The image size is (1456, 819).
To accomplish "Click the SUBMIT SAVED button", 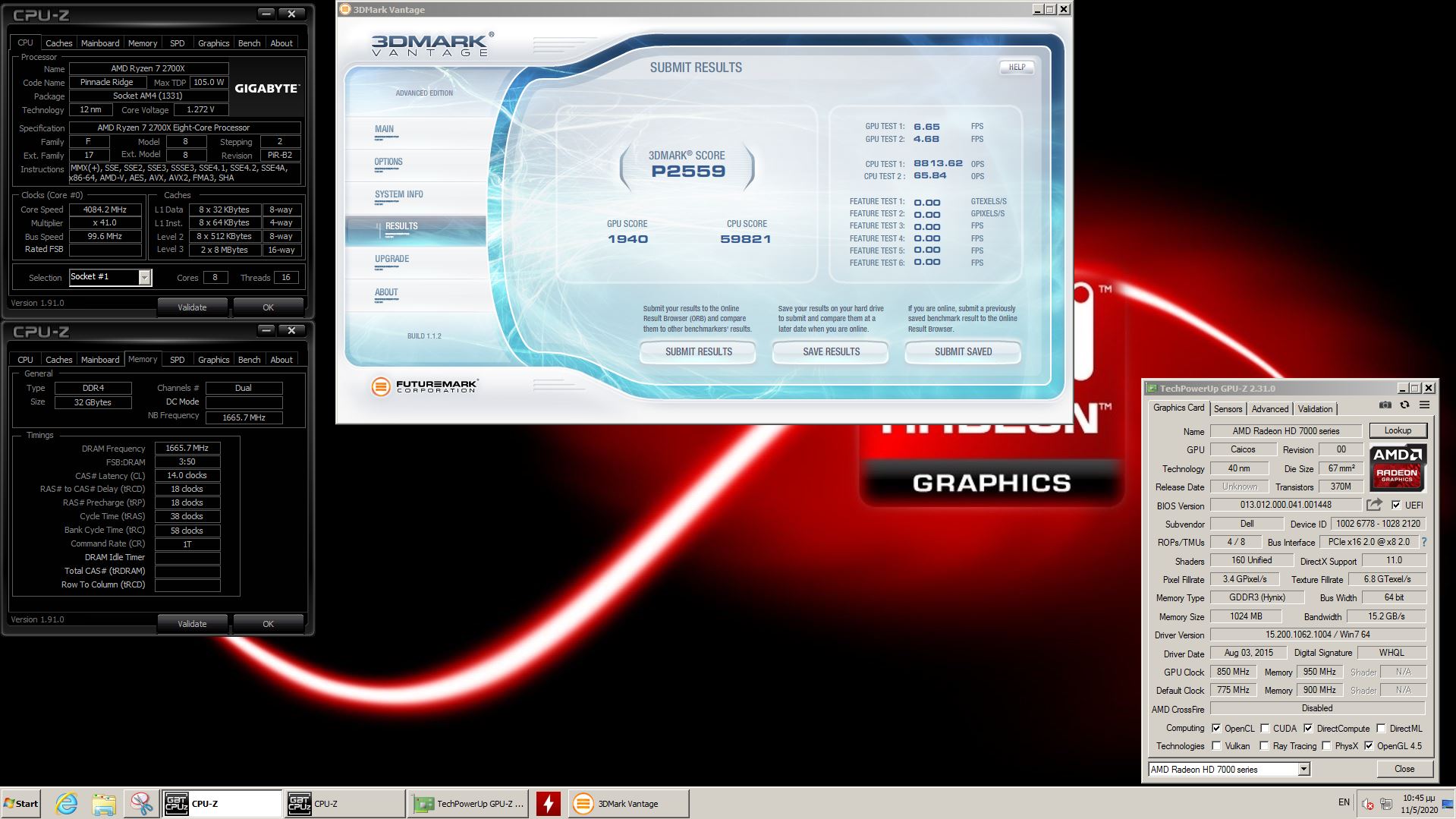I will point(963,351).
